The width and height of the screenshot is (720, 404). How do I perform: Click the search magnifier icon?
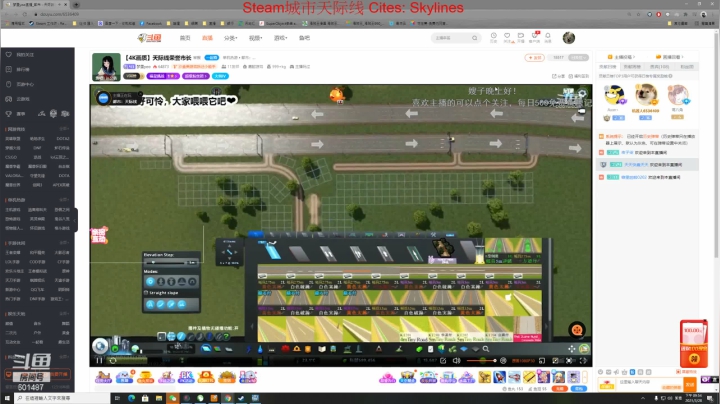474,38
